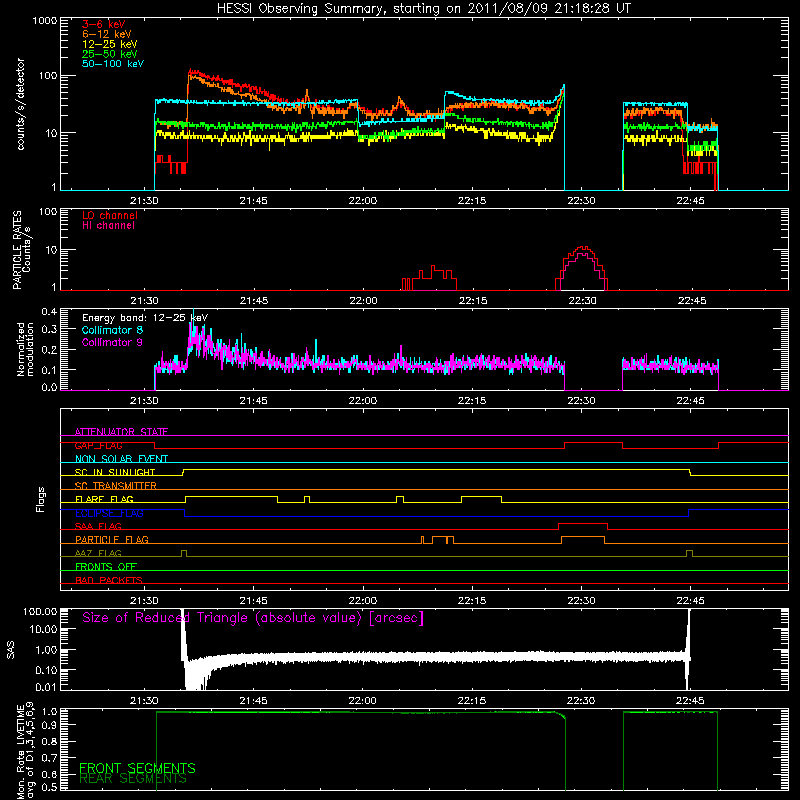Viewport: 800px width, 800px height.
Task: Click the 0.10 tick on SAS axis
Action: point(46,670)
